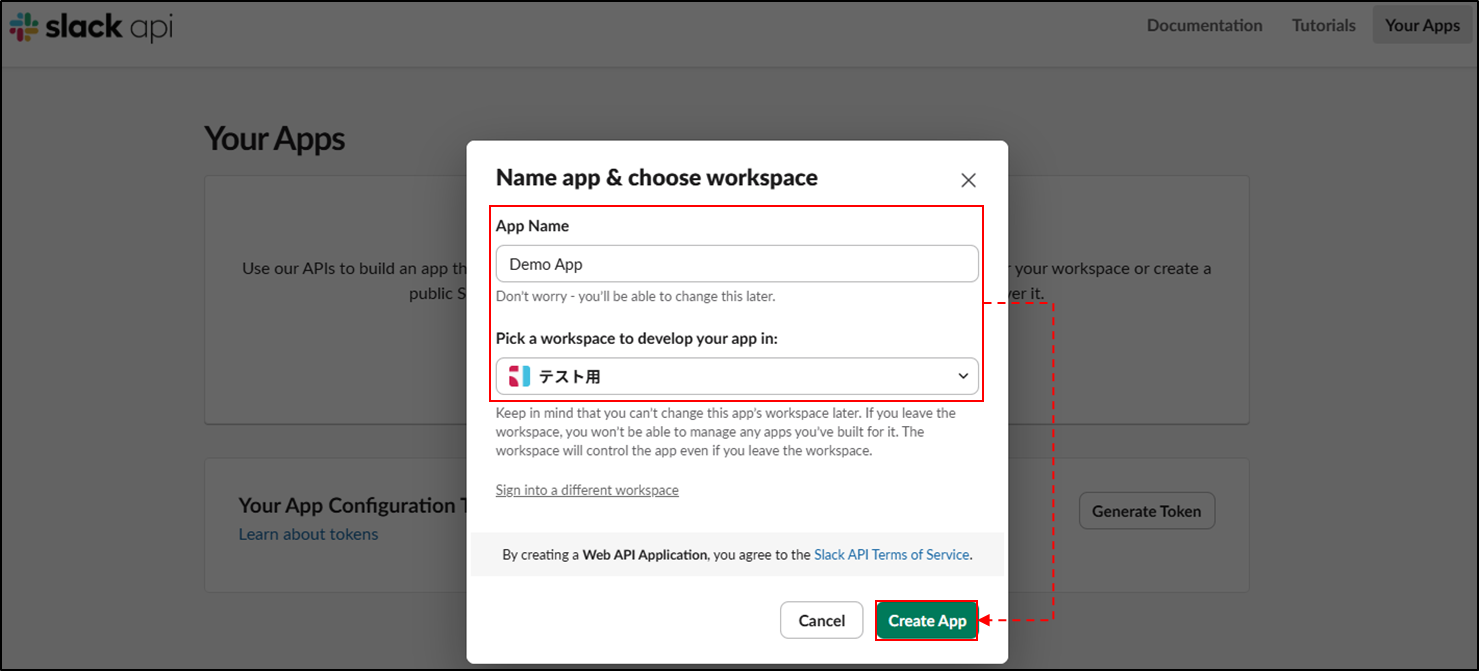Click the Generate Token button
This screenshot has height=671, width=1479.
[x=1146, y=511]
